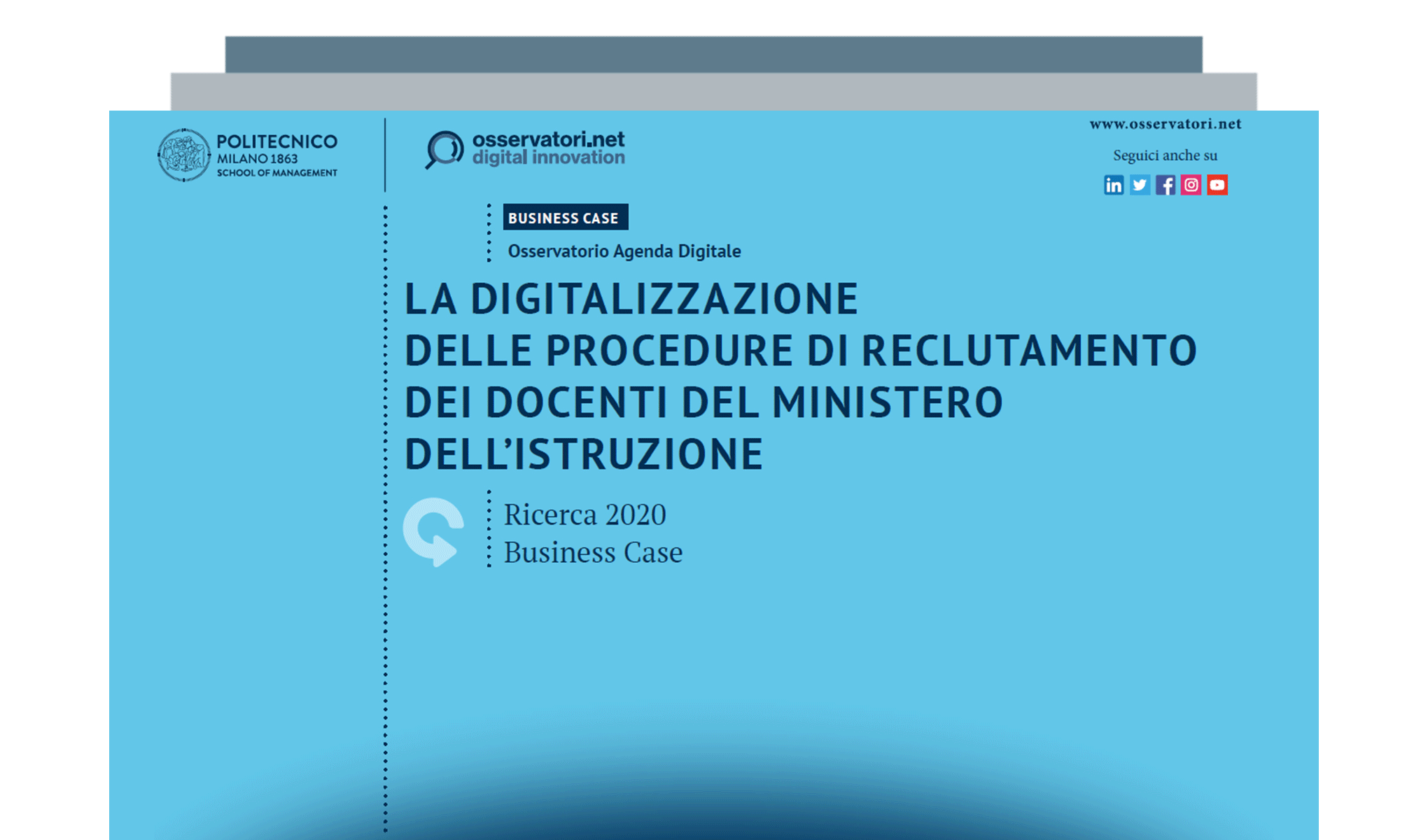Open the Twitter social icon

coord(1140,185)
